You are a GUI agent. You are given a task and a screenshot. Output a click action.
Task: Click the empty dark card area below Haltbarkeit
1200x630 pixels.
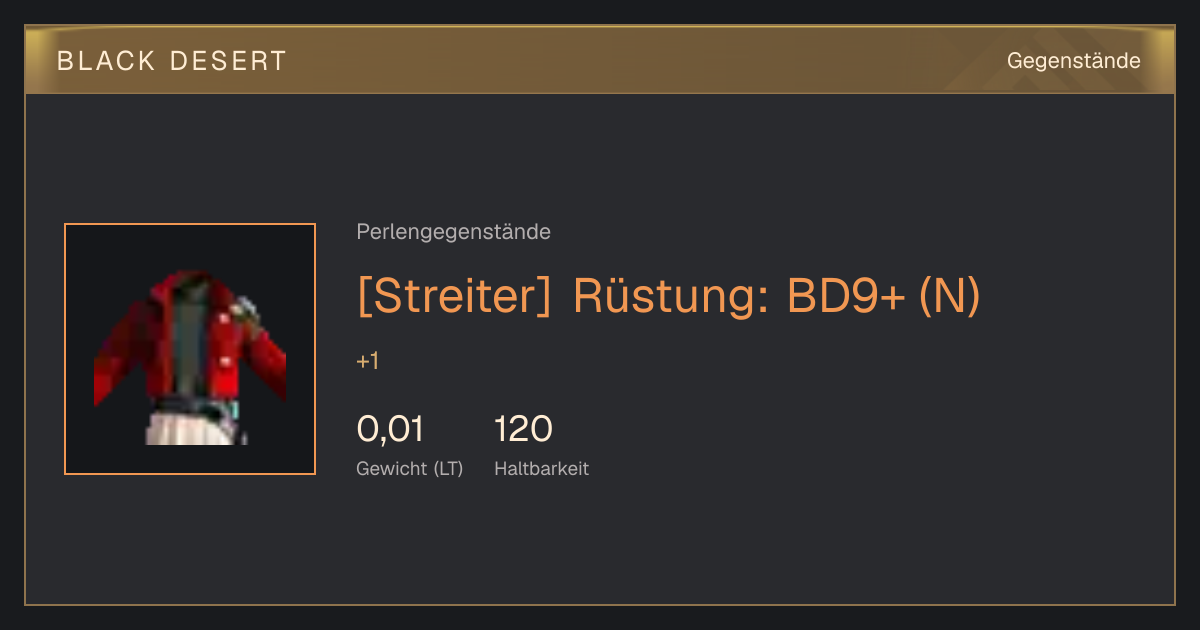tap(600, 545)
